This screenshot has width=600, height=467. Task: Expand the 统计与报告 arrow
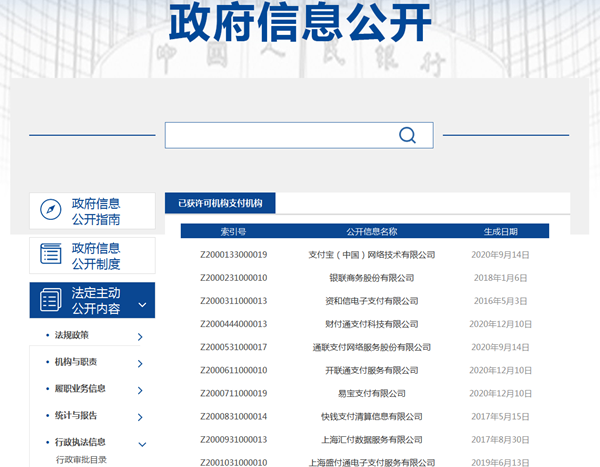(x=140, y=417)
